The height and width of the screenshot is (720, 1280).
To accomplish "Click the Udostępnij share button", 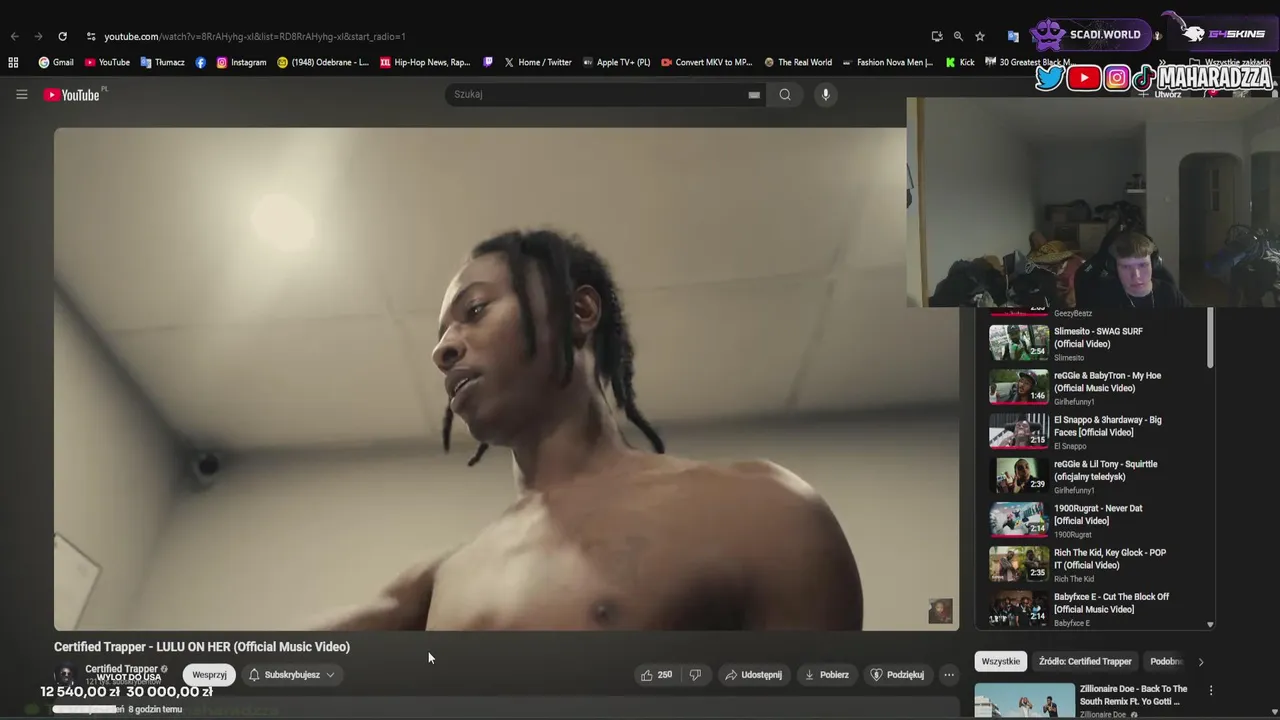I will click(753, 675).
